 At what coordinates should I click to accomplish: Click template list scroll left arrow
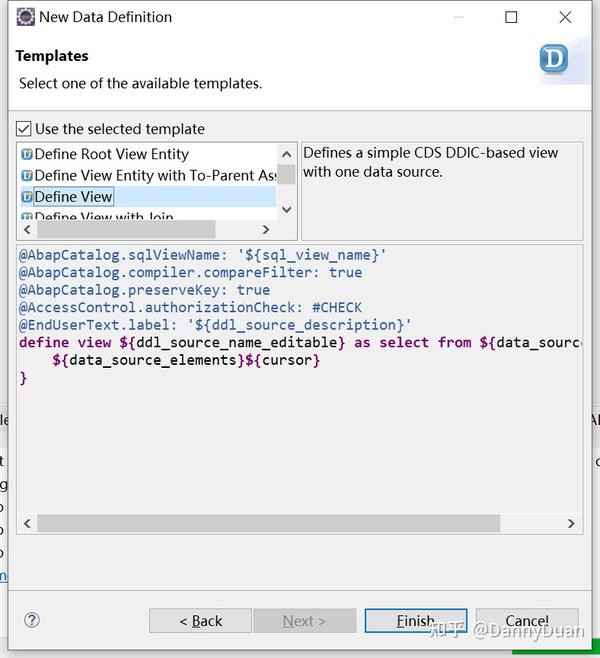coord(27,230)
